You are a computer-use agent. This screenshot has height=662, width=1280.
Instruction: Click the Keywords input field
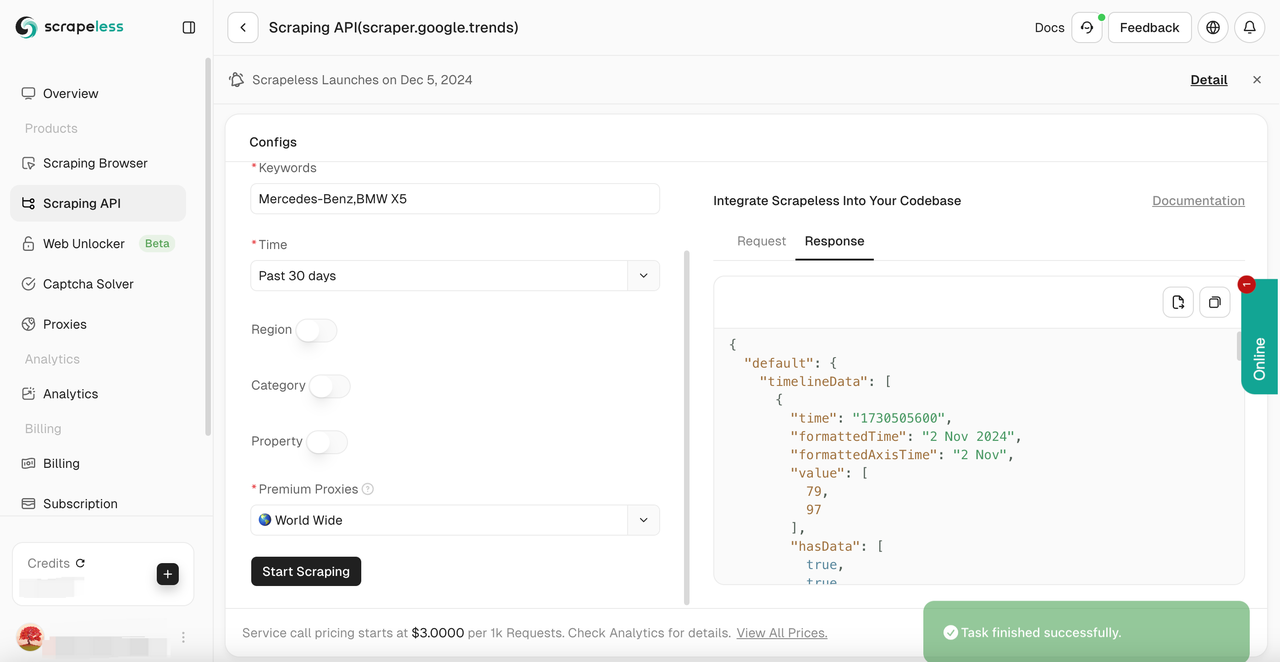click(x=455, y=199)
